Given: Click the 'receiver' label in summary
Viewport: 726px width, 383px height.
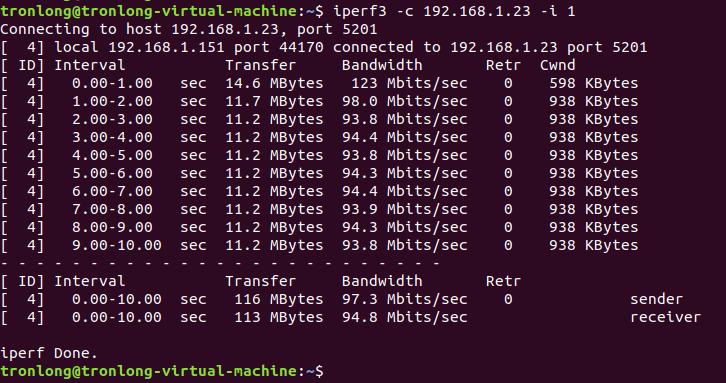Looking at the screenshot, I should [x=665, y=317].
